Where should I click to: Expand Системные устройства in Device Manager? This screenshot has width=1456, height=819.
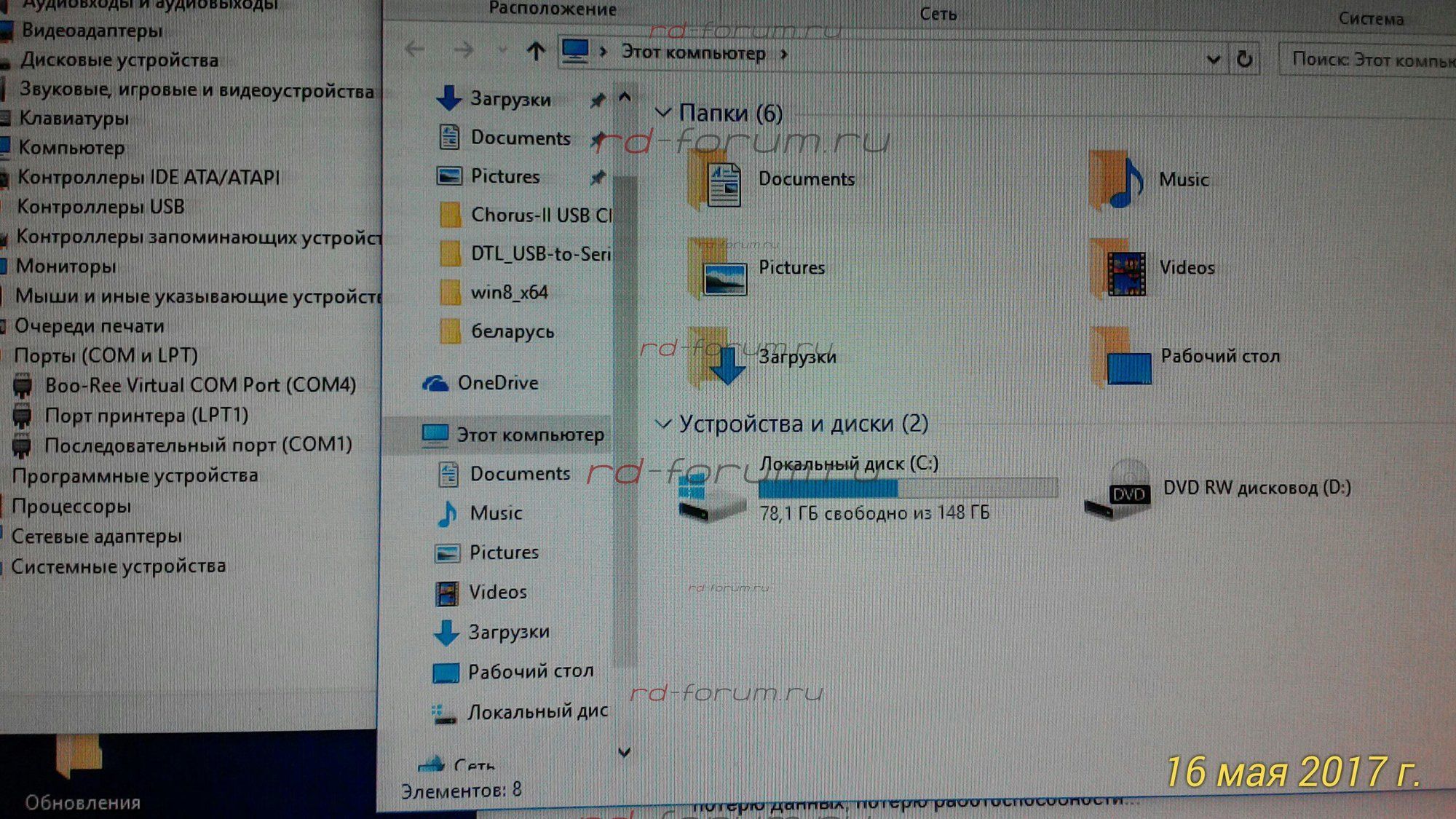(x=119, y=566)
